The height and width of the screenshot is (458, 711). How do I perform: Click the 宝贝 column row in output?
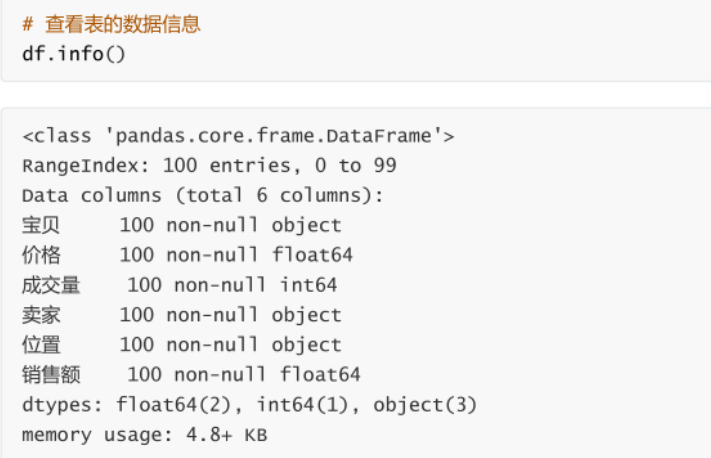point(182,225)
